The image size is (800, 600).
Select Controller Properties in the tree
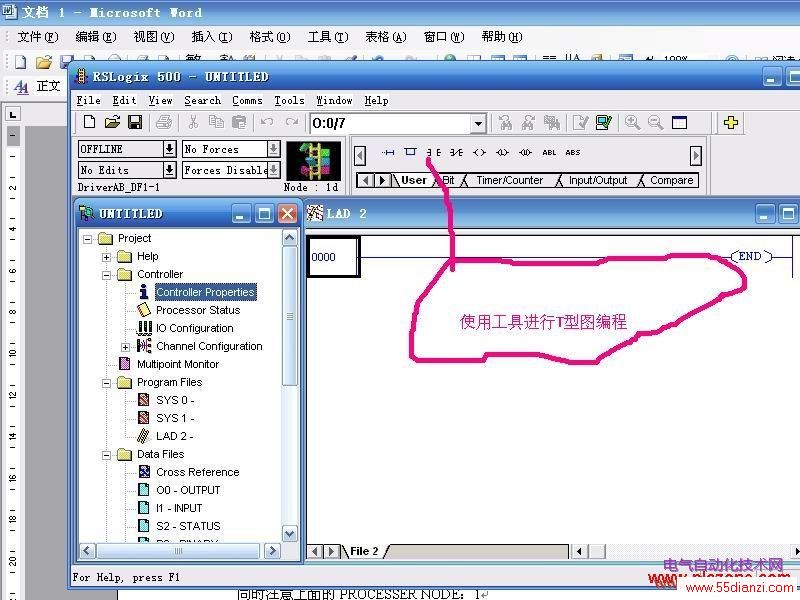click(205, 292)
